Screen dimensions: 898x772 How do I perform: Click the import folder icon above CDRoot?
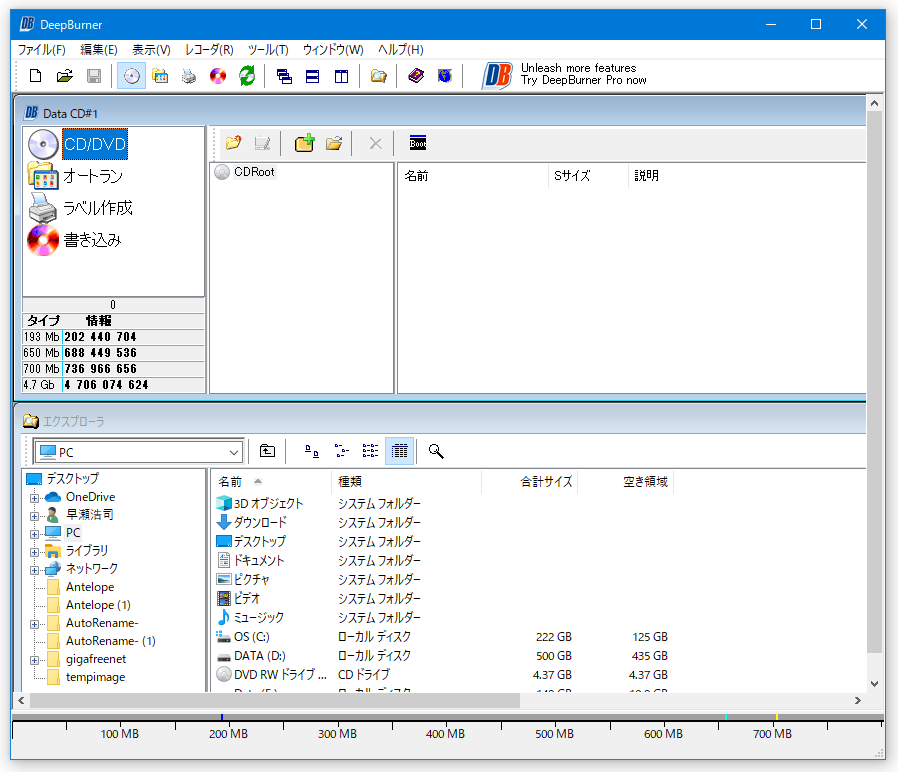pos(233,143)
